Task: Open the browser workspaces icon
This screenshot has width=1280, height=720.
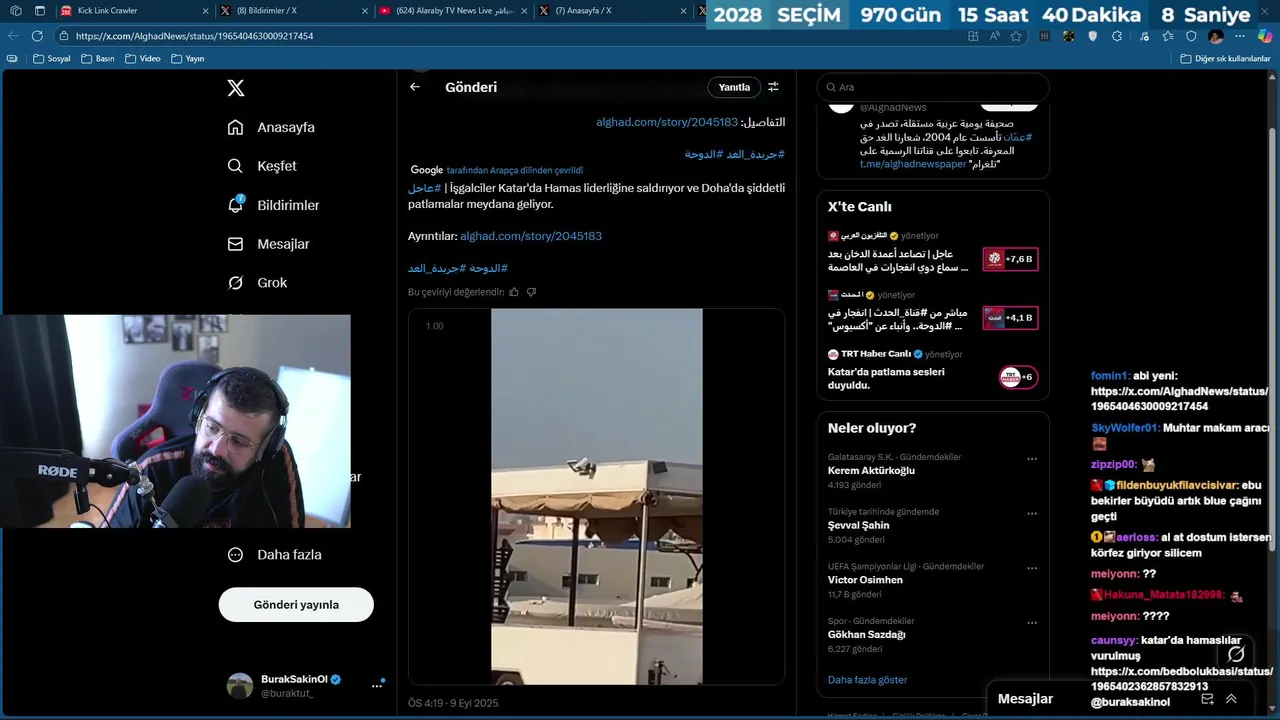Action: 15,11
